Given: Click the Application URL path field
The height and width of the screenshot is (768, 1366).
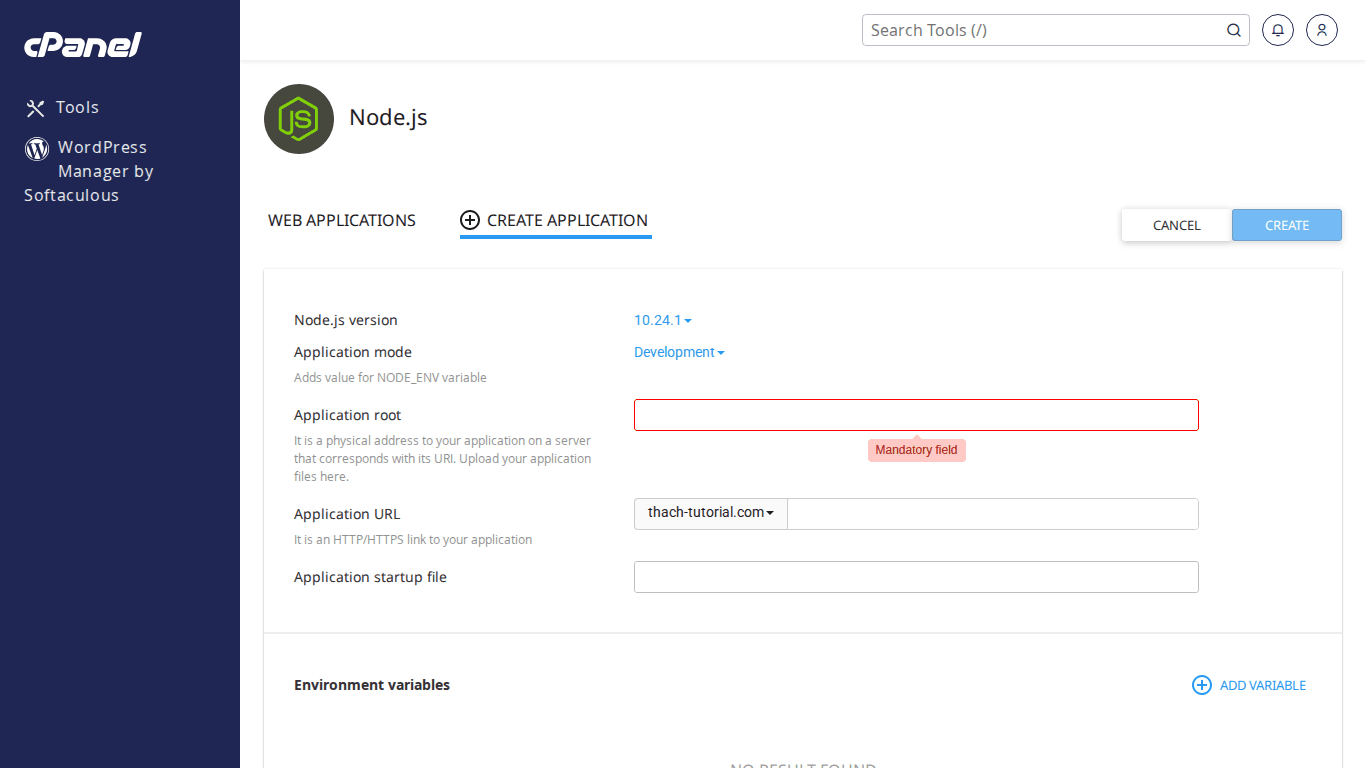Looking at the screenshot, I should coord(992,514).
